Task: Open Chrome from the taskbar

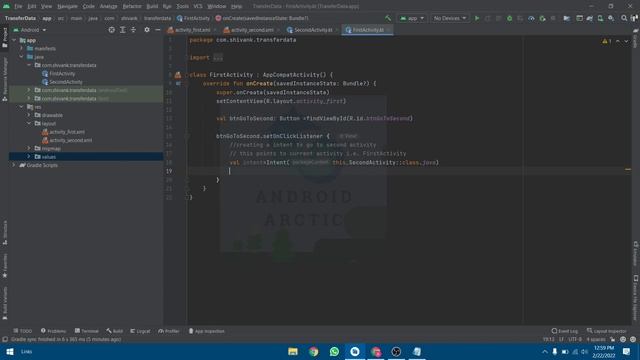Action: coord(313,351)
